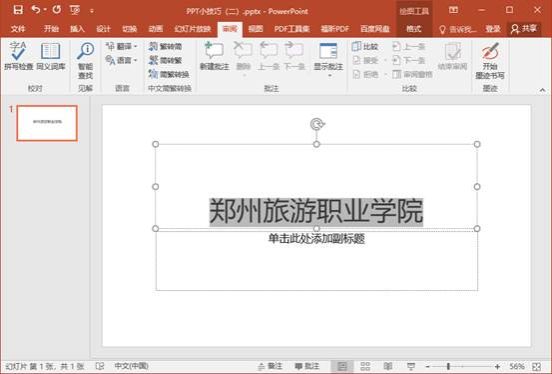Click the 比较 compare icon
Image resolution: width=552 pixels, height=374 pixels.
(365, 46)
